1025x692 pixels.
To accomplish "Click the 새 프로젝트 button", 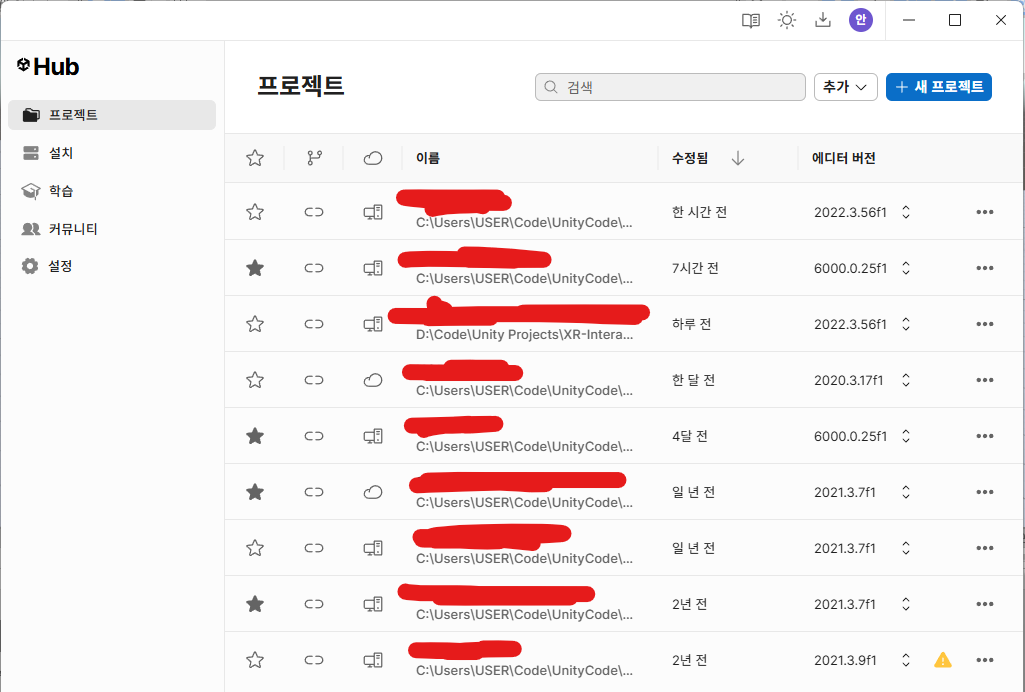I will 939,87.
